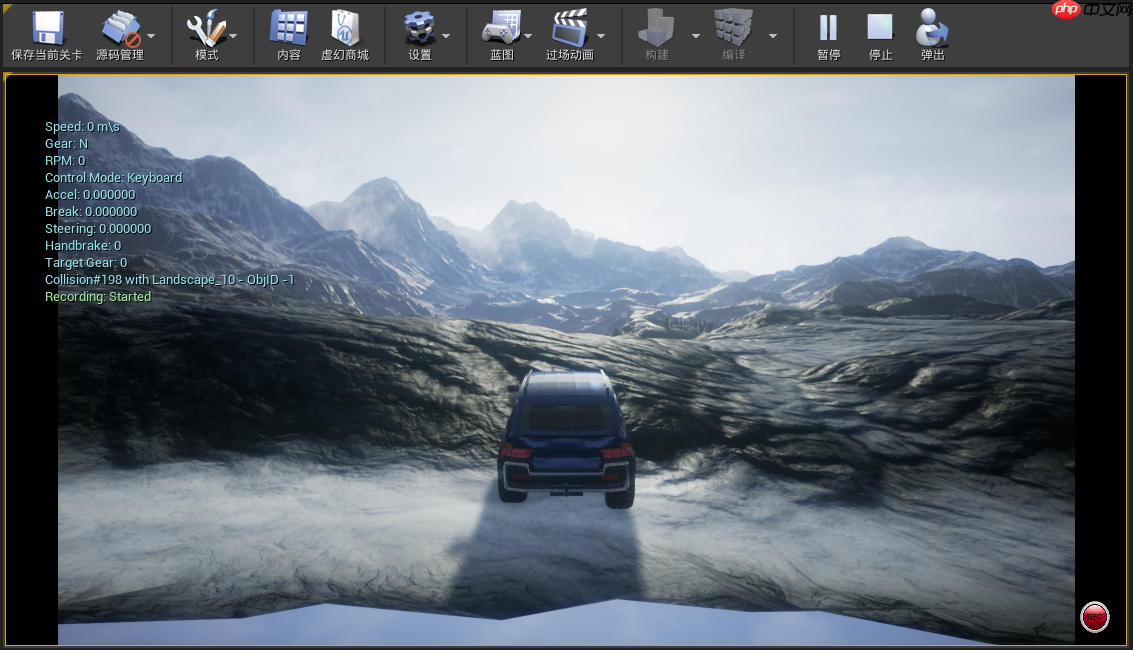Open the Content (内容) browser icon
This screenshot has width=1133, height=650.
(289, 29)
